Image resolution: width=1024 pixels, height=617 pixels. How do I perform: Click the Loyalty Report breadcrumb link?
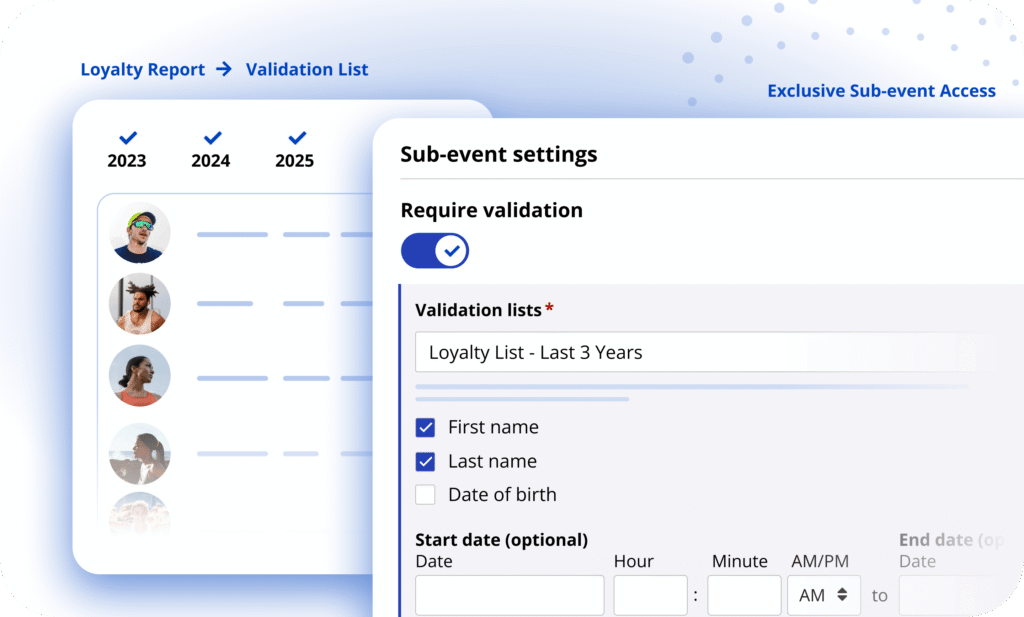(x=143, y=69)
